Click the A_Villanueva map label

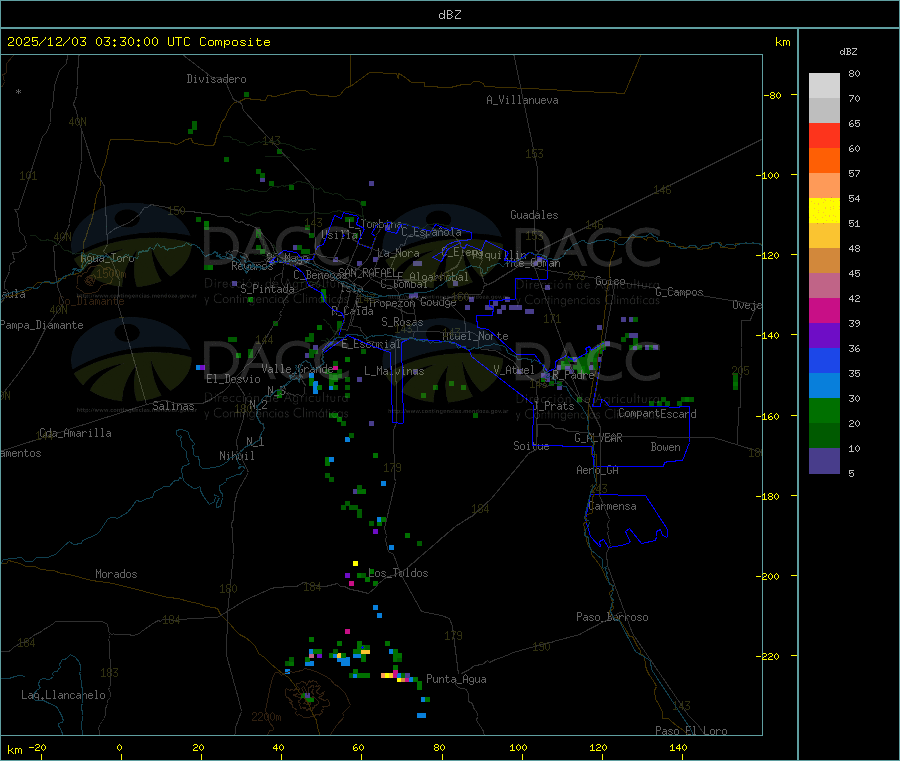[522, 100]
